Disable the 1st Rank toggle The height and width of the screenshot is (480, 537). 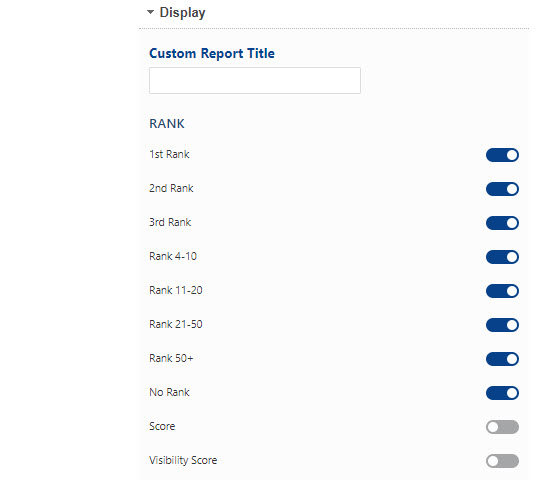tap(502, 155)
